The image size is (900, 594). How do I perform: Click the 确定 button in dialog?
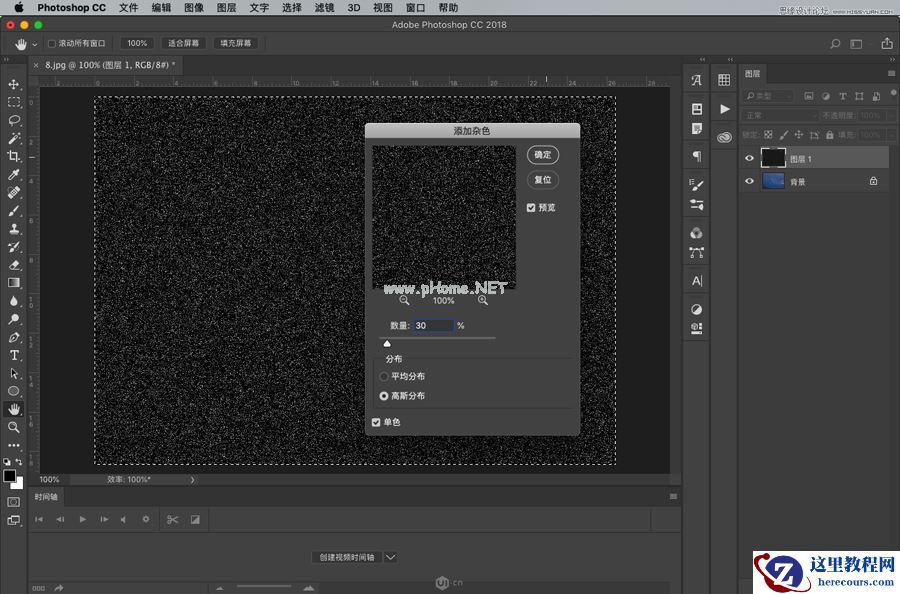click(543, 155)
